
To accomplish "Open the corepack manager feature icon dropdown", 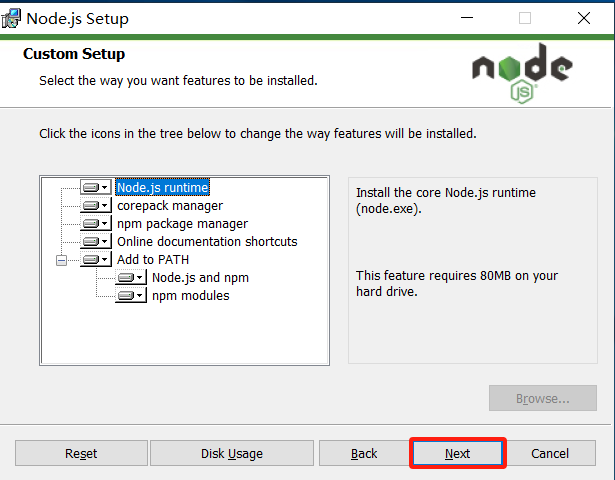I will [96, 205].
